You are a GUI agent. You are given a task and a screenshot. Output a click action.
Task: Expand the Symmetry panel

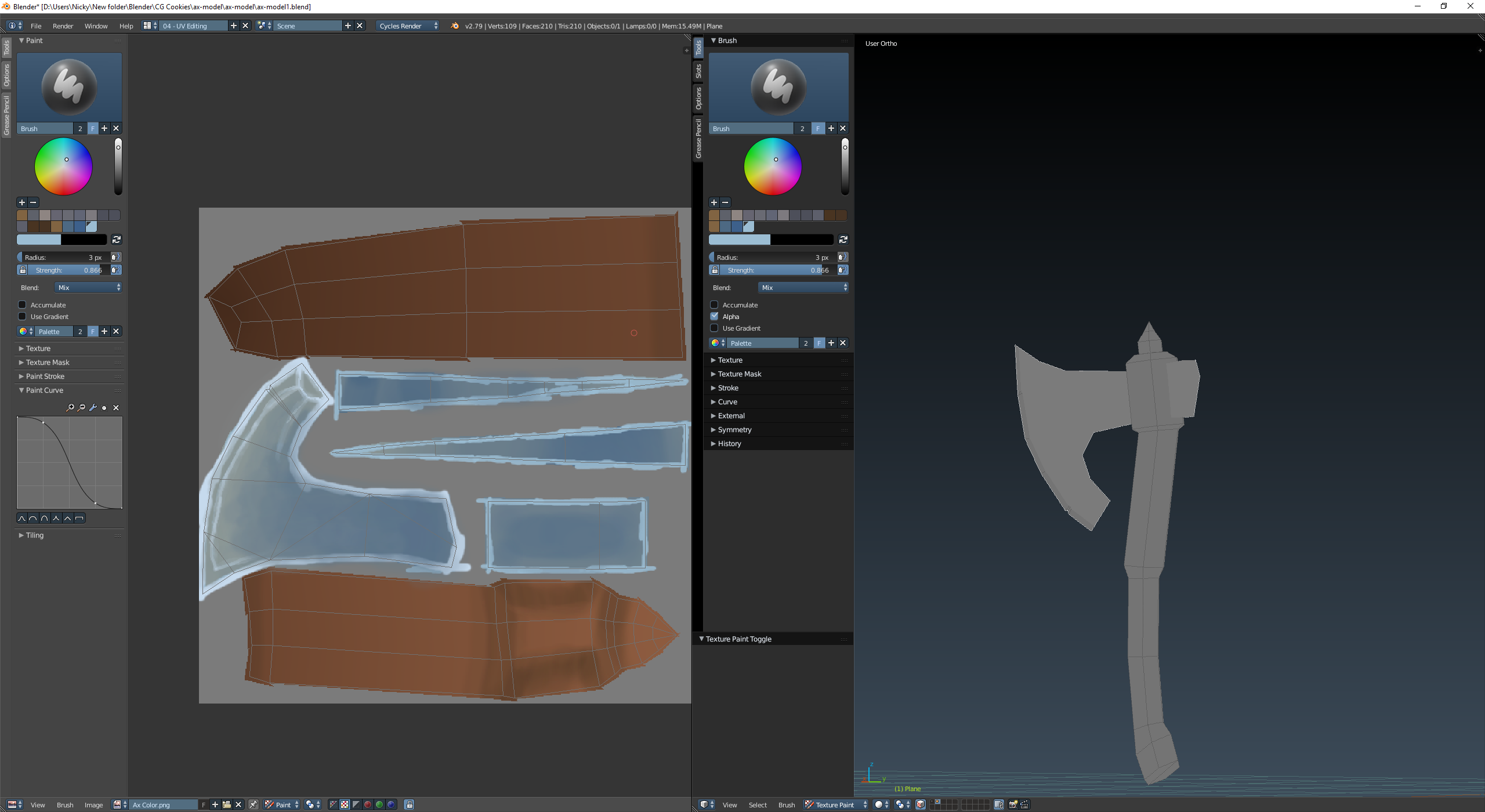coord(734,430)
